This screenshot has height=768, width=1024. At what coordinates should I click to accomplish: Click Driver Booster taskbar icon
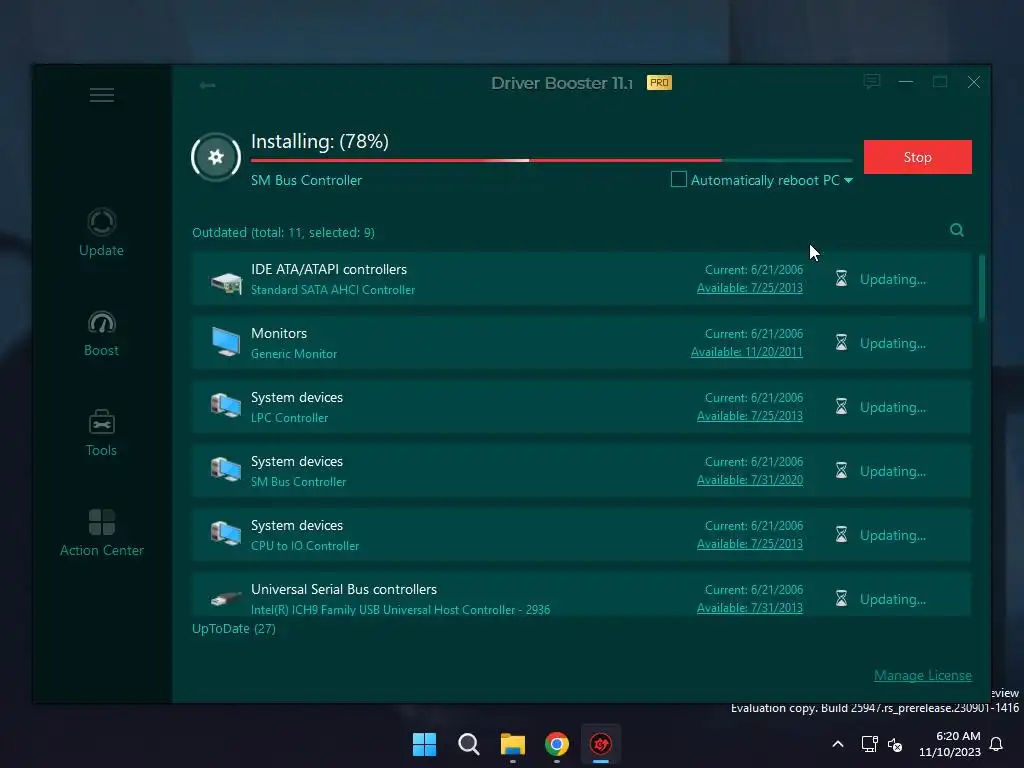pyautogui.click(x=601, y=744)
